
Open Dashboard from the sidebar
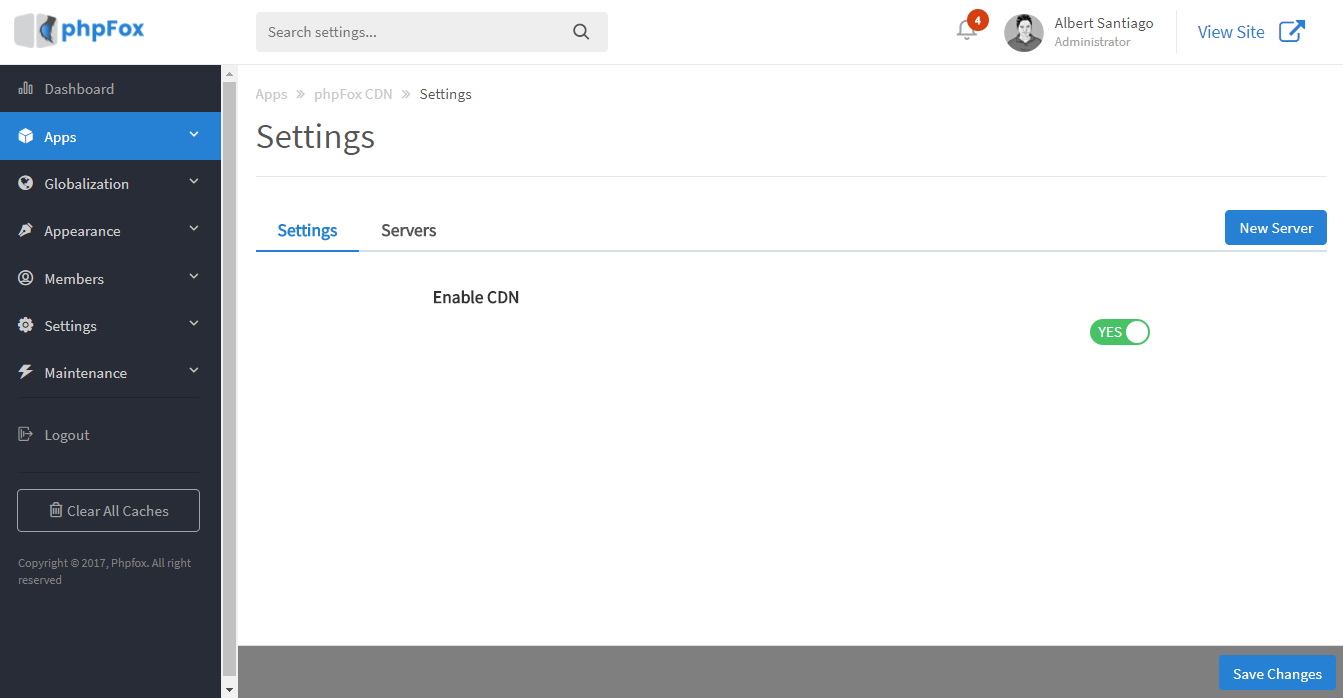tap(110, 89)
